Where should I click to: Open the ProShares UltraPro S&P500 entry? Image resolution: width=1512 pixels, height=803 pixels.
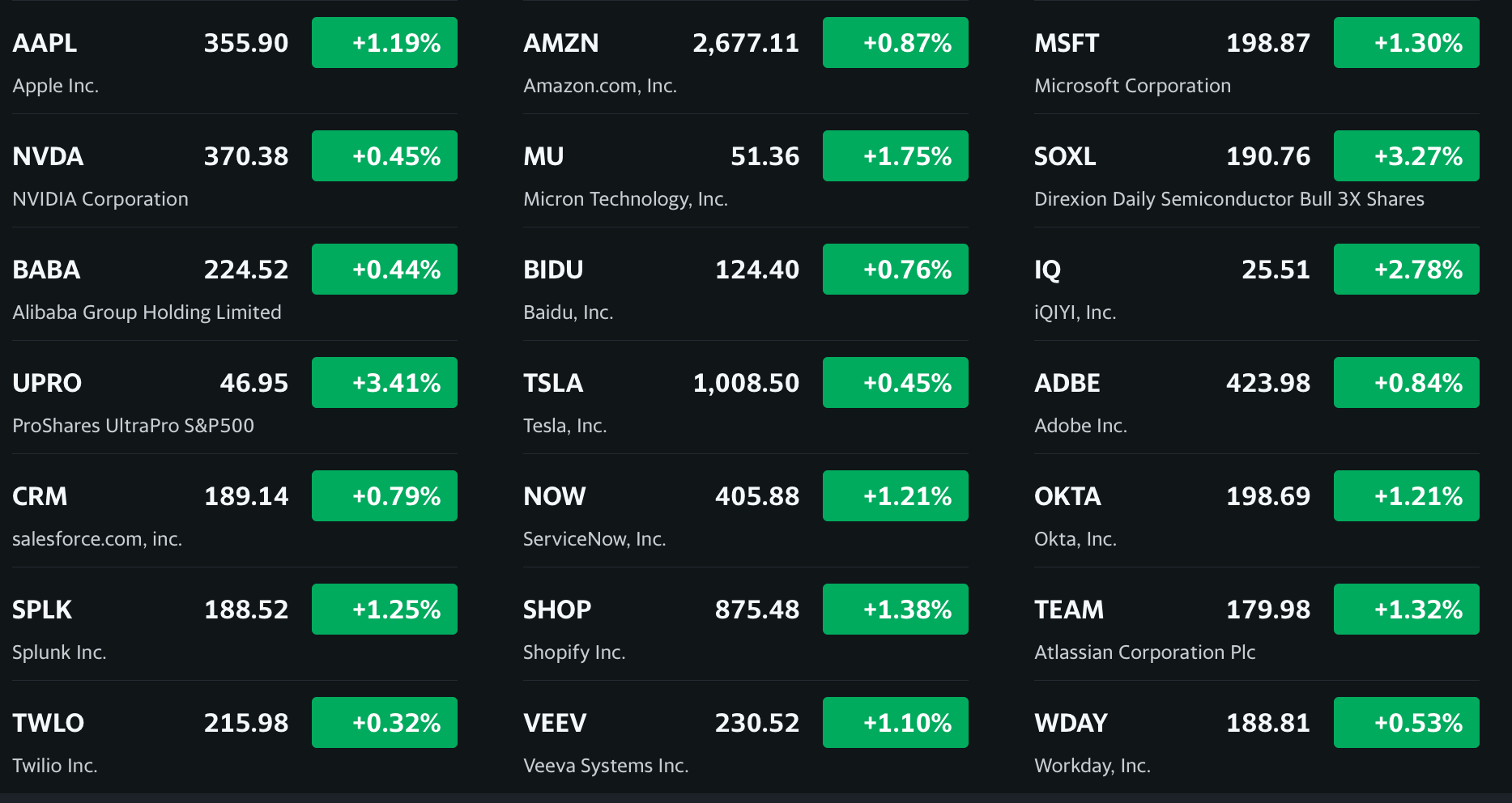(x=133, y=426)
